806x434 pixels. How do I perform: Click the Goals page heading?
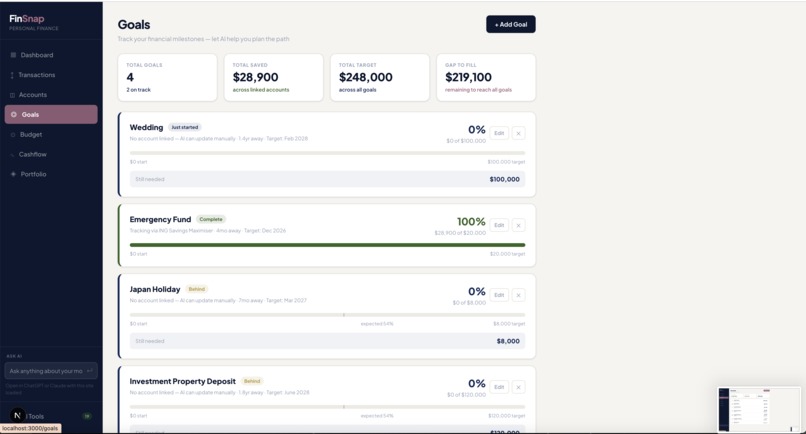tap(134, 25)
